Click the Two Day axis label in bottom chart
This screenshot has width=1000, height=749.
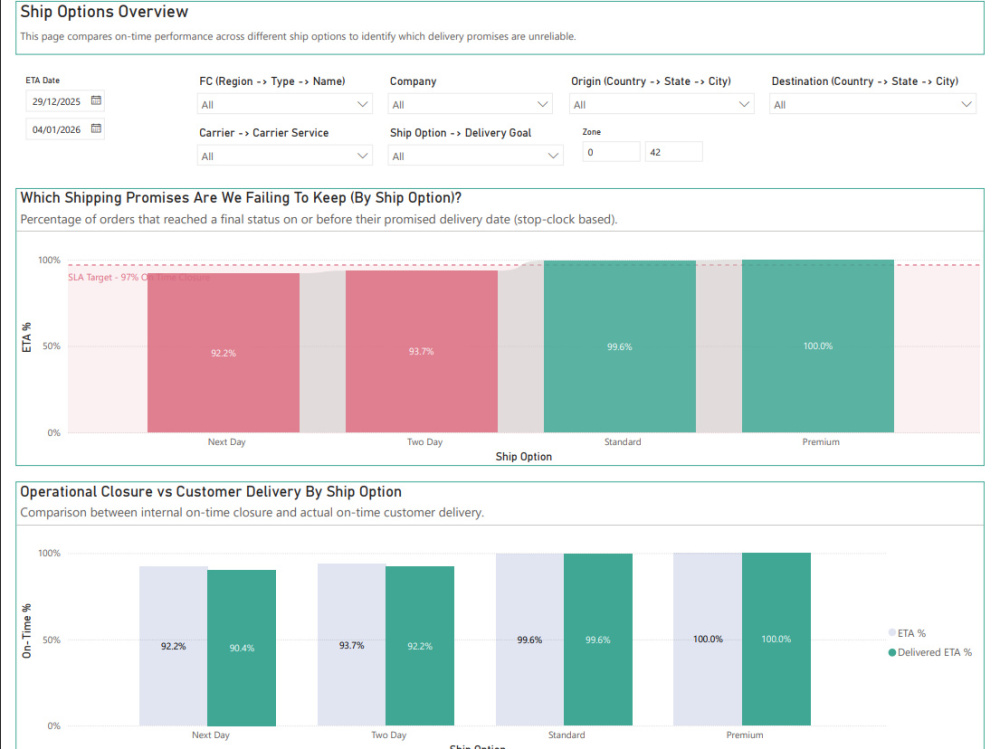coord(389,735)
